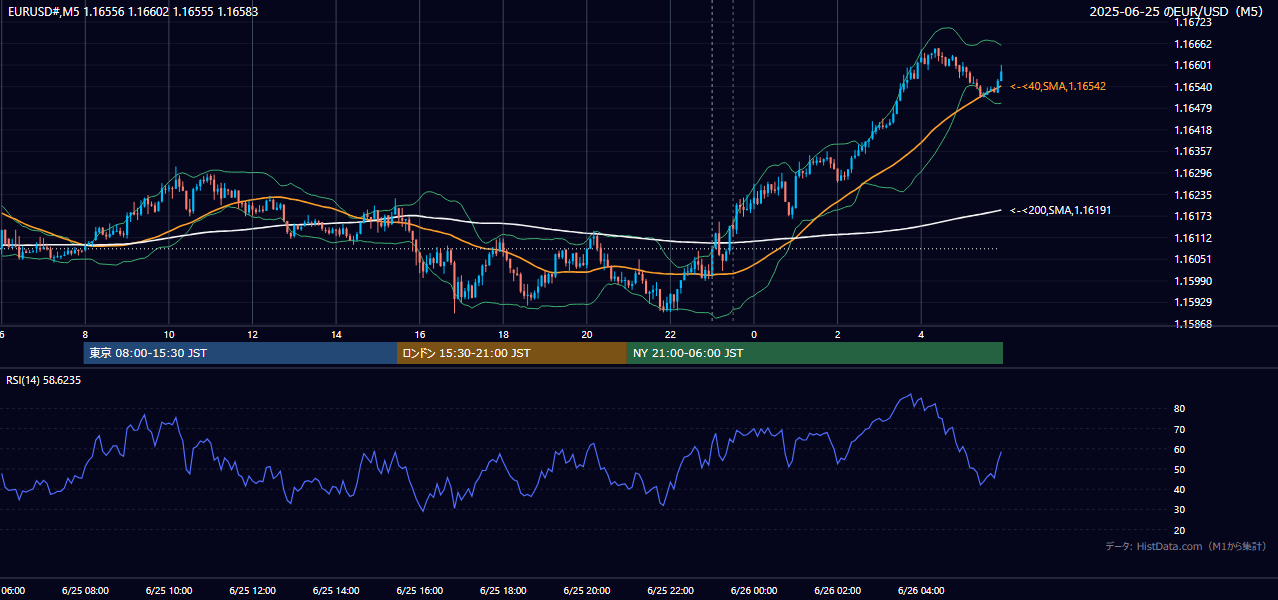Click the 6/26 04:00 date label
Image resolution: width=1278 pixels, height=600 pixels.
[922, 591]
